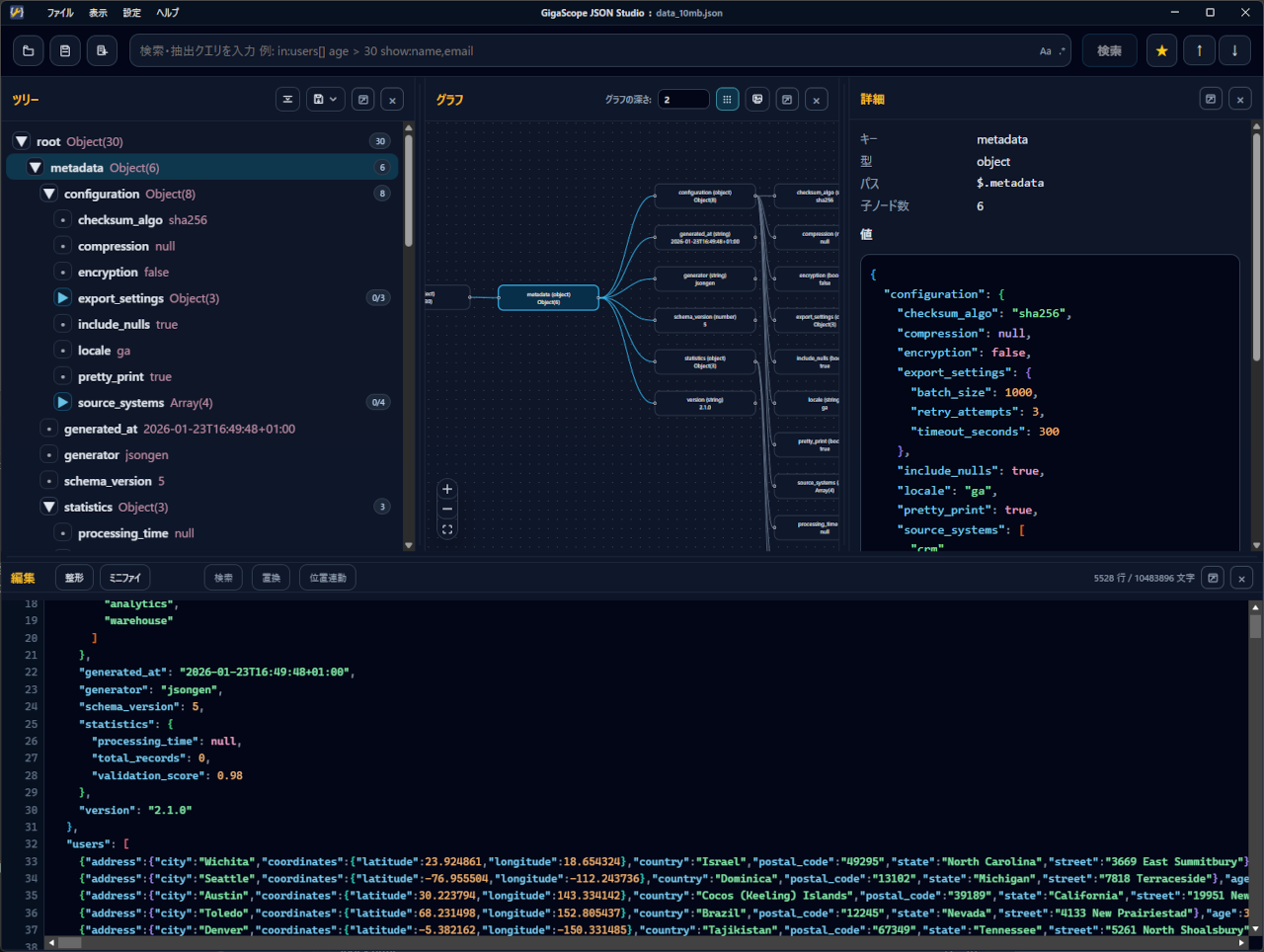Screen dimensions: 1264x952
Task: Expand the export_settings Object(3) node
Action: tap(63, 298)
